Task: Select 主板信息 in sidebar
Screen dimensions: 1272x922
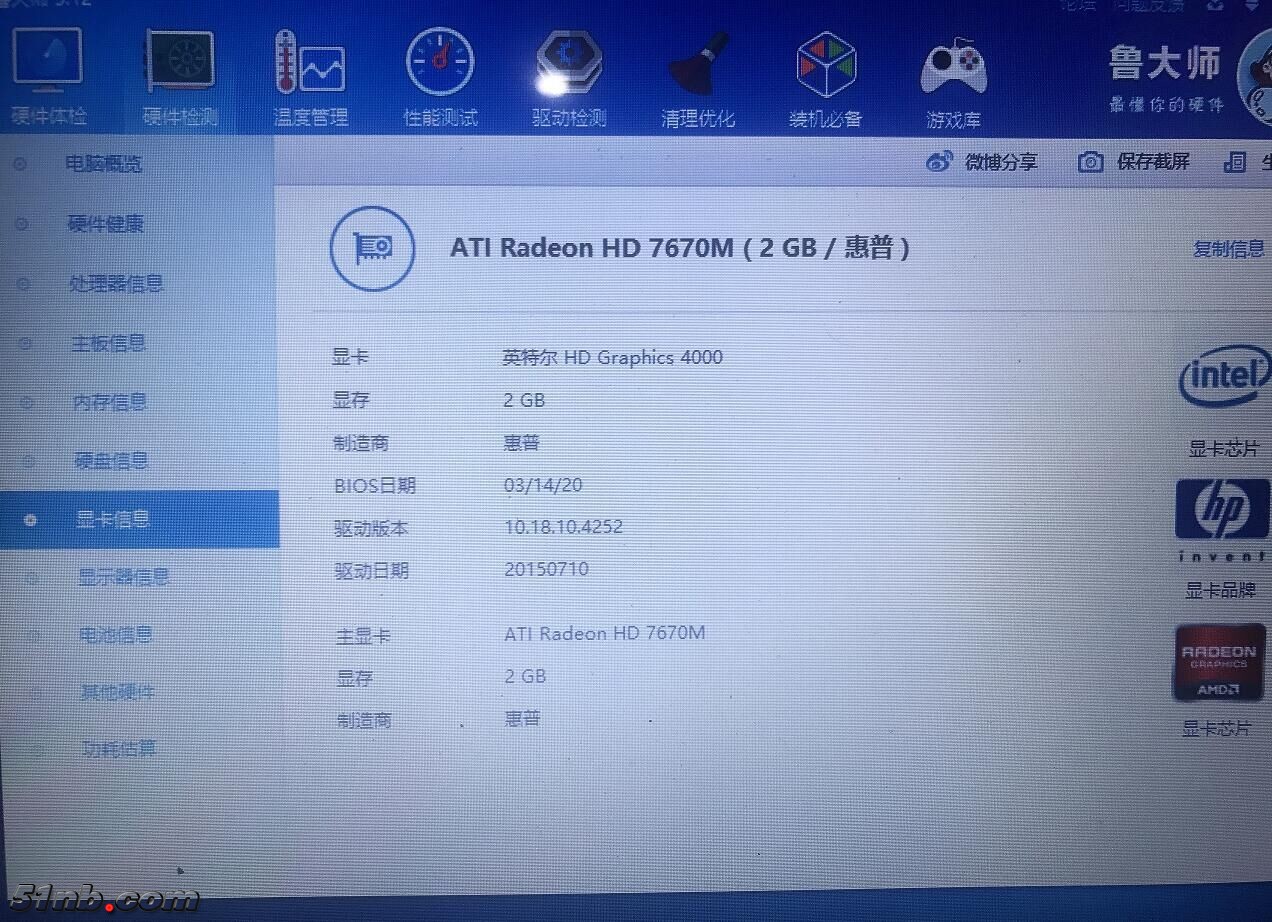Action: tap(109, 343)
